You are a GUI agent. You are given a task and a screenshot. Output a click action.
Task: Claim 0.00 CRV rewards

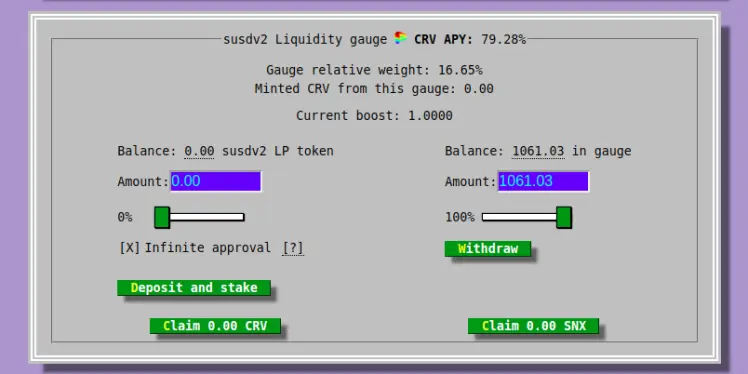tap(215, 326)
